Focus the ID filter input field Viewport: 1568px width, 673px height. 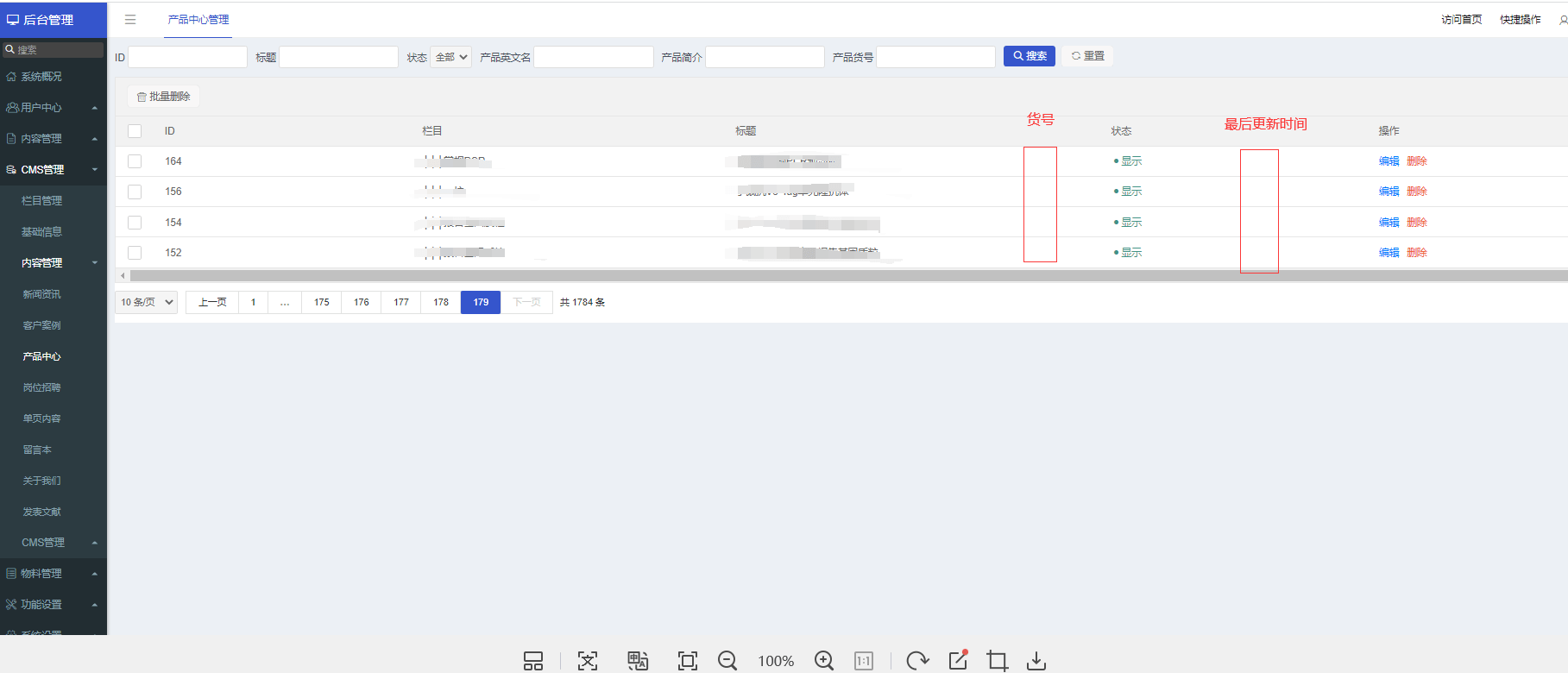[187, 57]
